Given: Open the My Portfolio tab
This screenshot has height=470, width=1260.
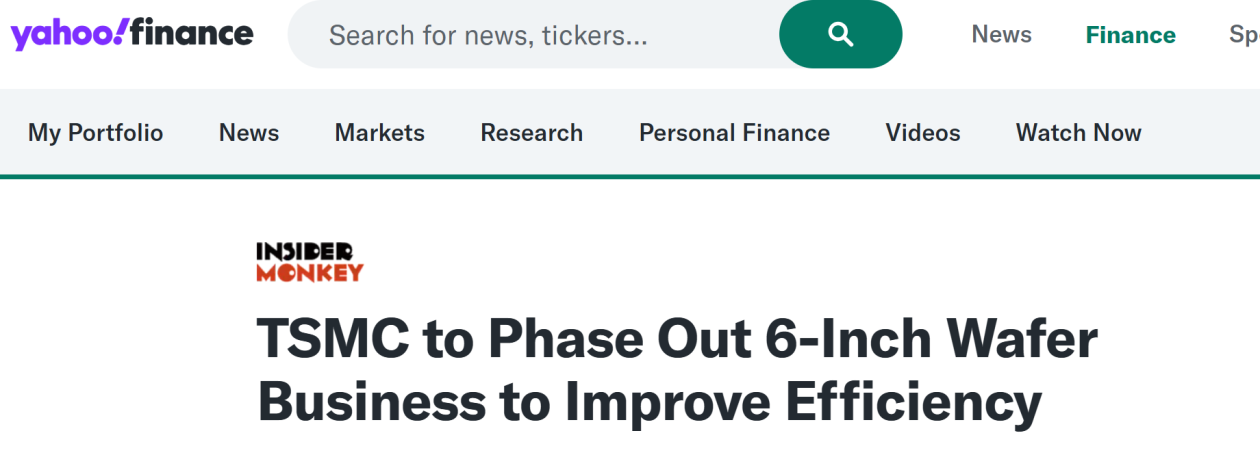Looking at the screenshot, I should [x=95, y=133].
